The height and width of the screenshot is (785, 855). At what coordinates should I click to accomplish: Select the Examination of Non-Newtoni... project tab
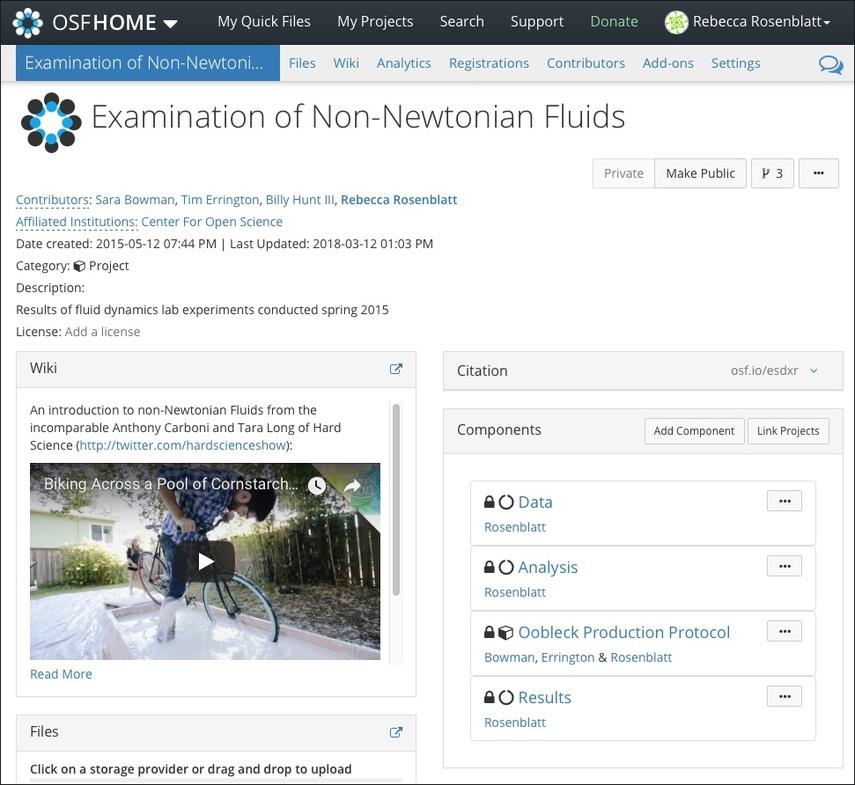pos(148,63)
